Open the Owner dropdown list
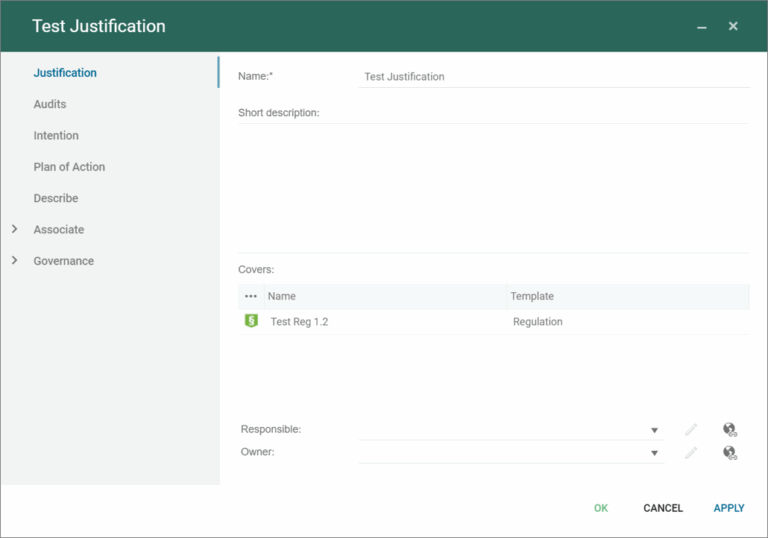The image size is (768, 538). point(655,453)
